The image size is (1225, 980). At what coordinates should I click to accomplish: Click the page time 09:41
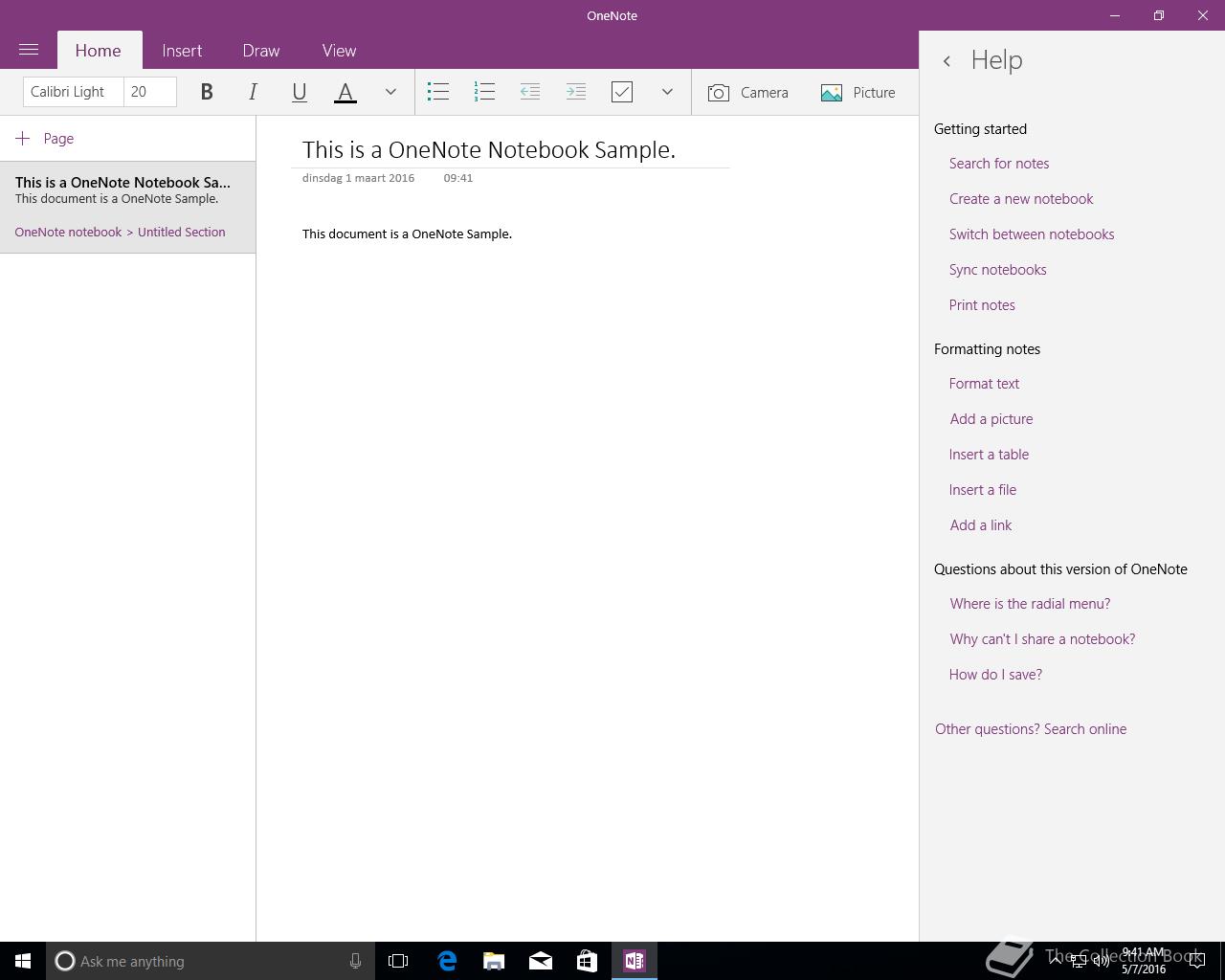[x=458, y=178]
